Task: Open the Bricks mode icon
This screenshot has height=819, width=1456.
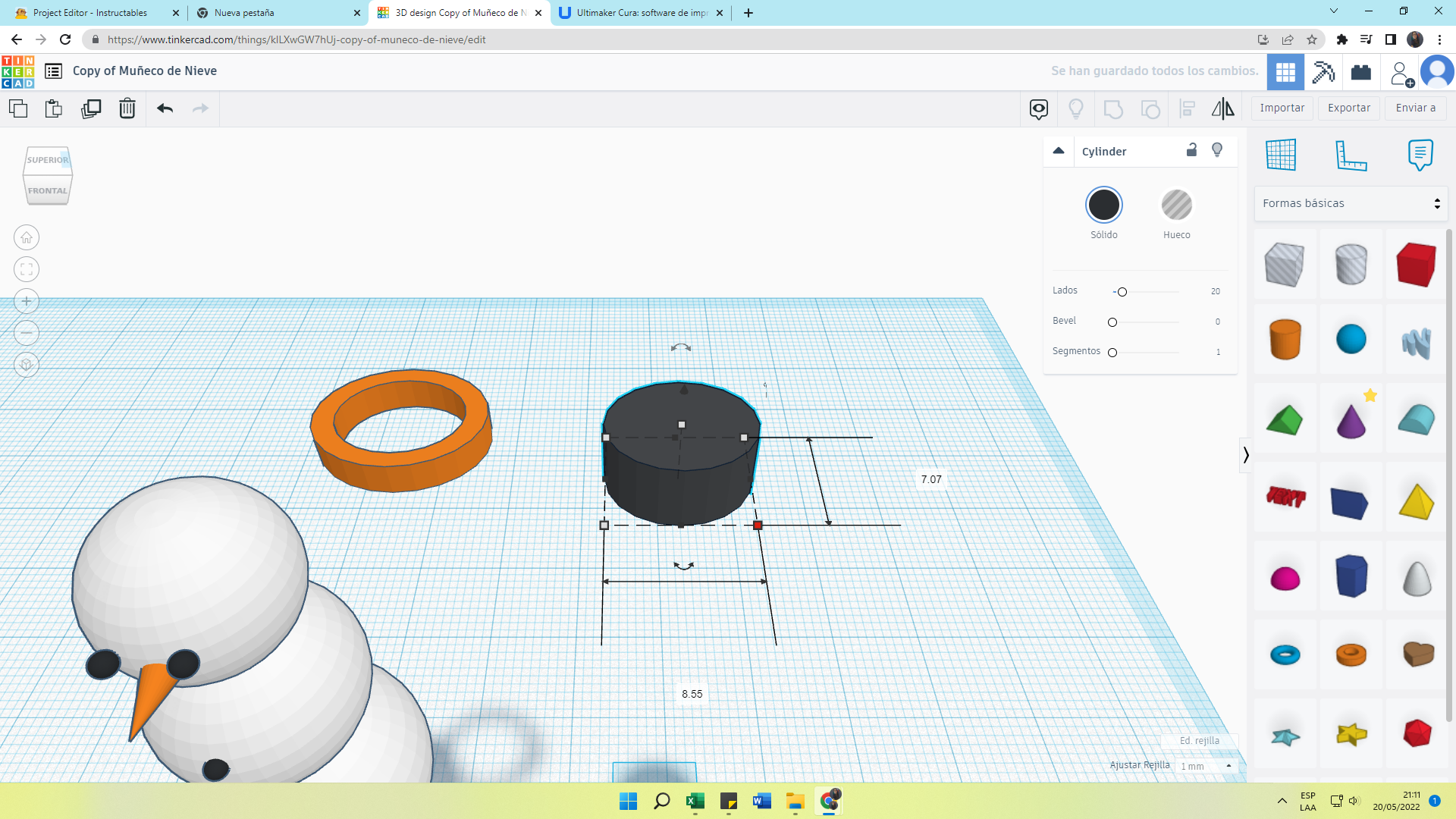Action: pos(1361,72)
